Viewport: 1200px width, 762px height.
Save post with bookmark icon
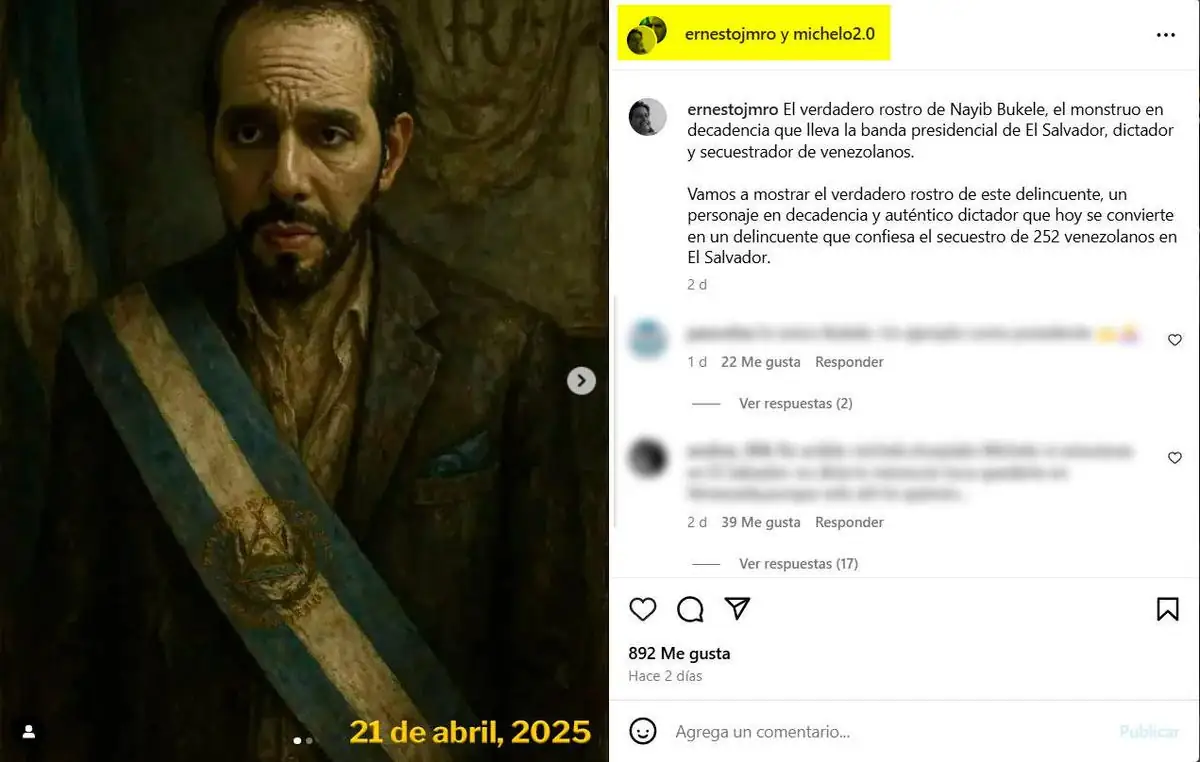(x=1167, y=609)
